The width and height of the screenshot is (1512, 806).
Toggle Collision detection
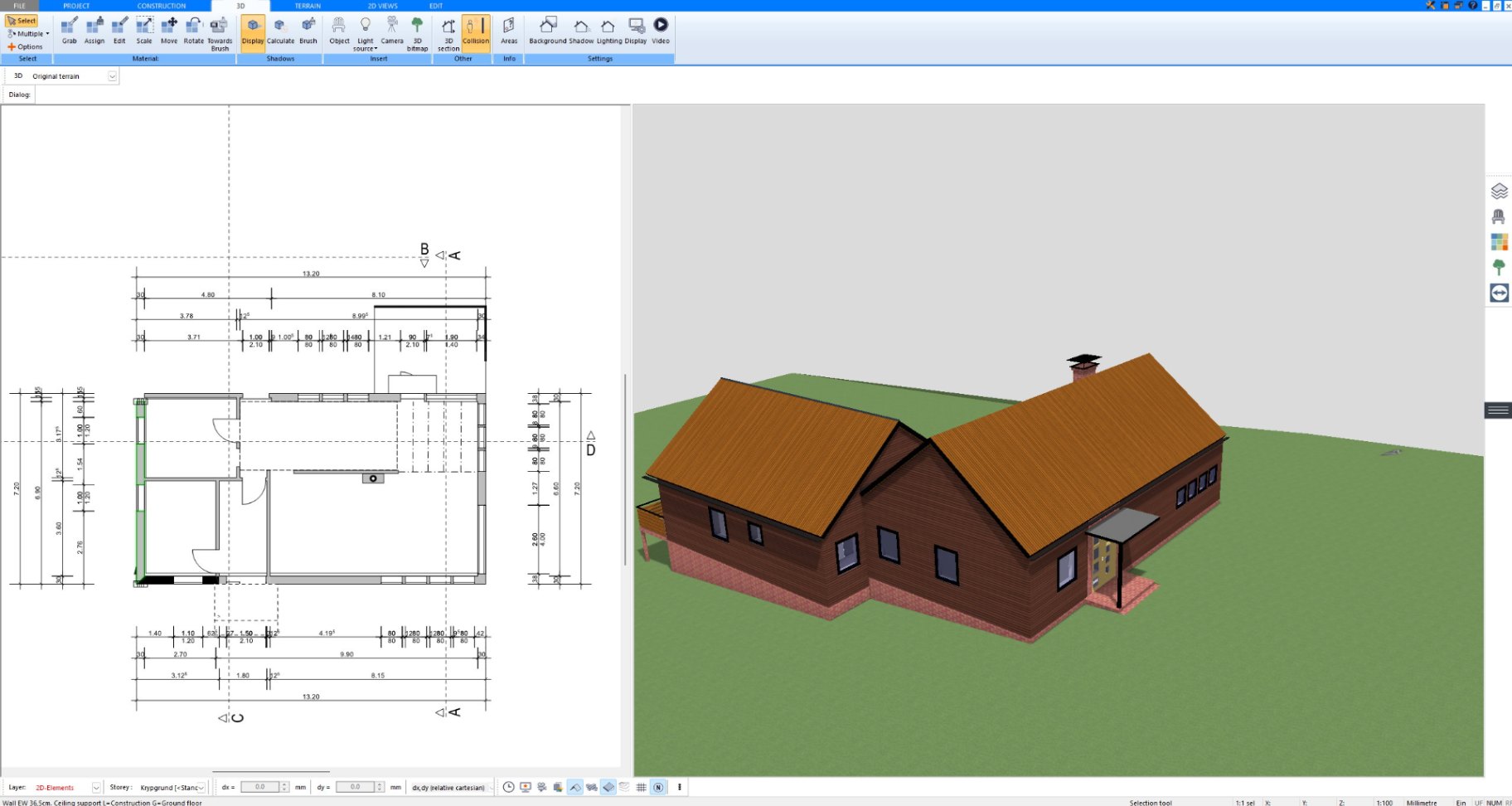pyautogui.click(x=476, y=33)
